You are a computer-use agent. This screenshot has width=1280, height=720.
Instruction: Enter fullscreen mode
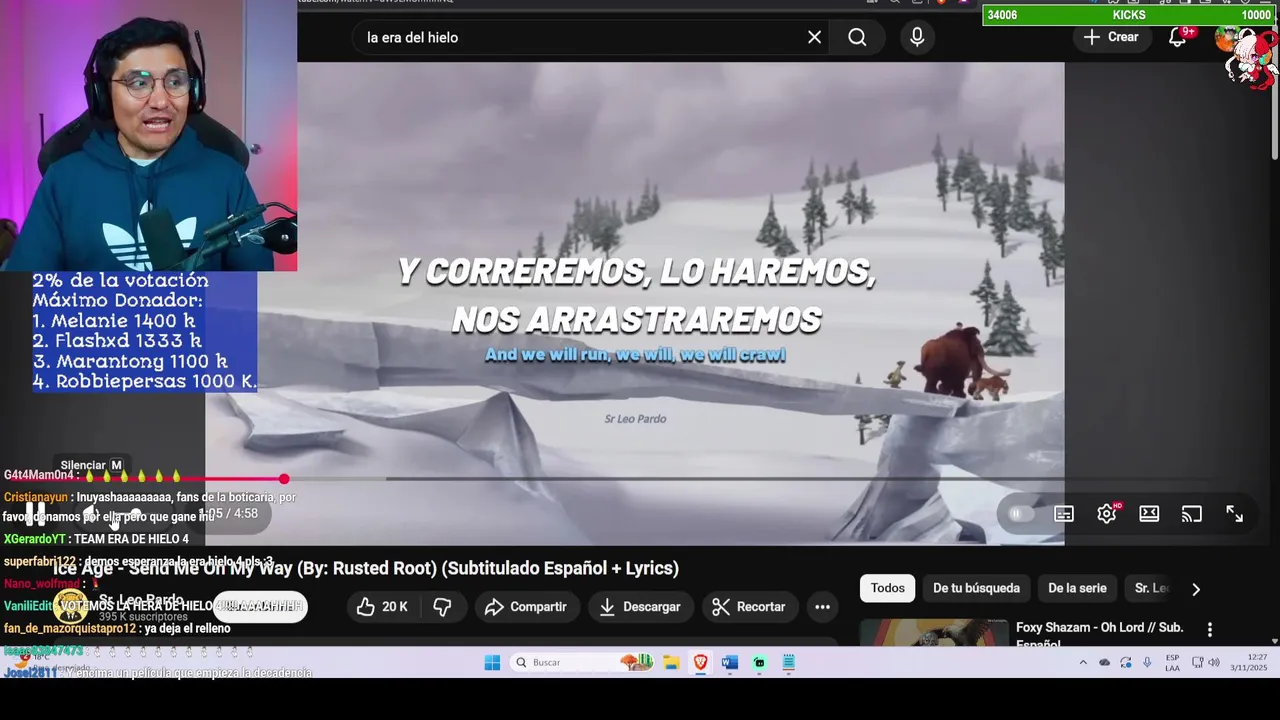pos(1234,514)
